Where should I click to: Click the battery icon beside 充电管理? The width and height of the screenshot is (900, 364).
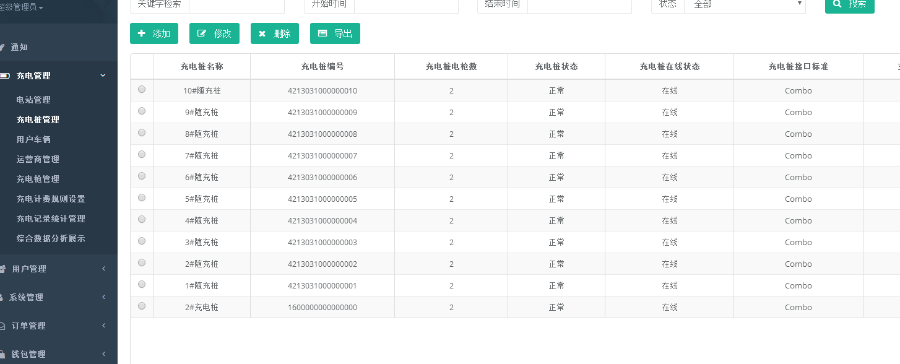(4, 75)
